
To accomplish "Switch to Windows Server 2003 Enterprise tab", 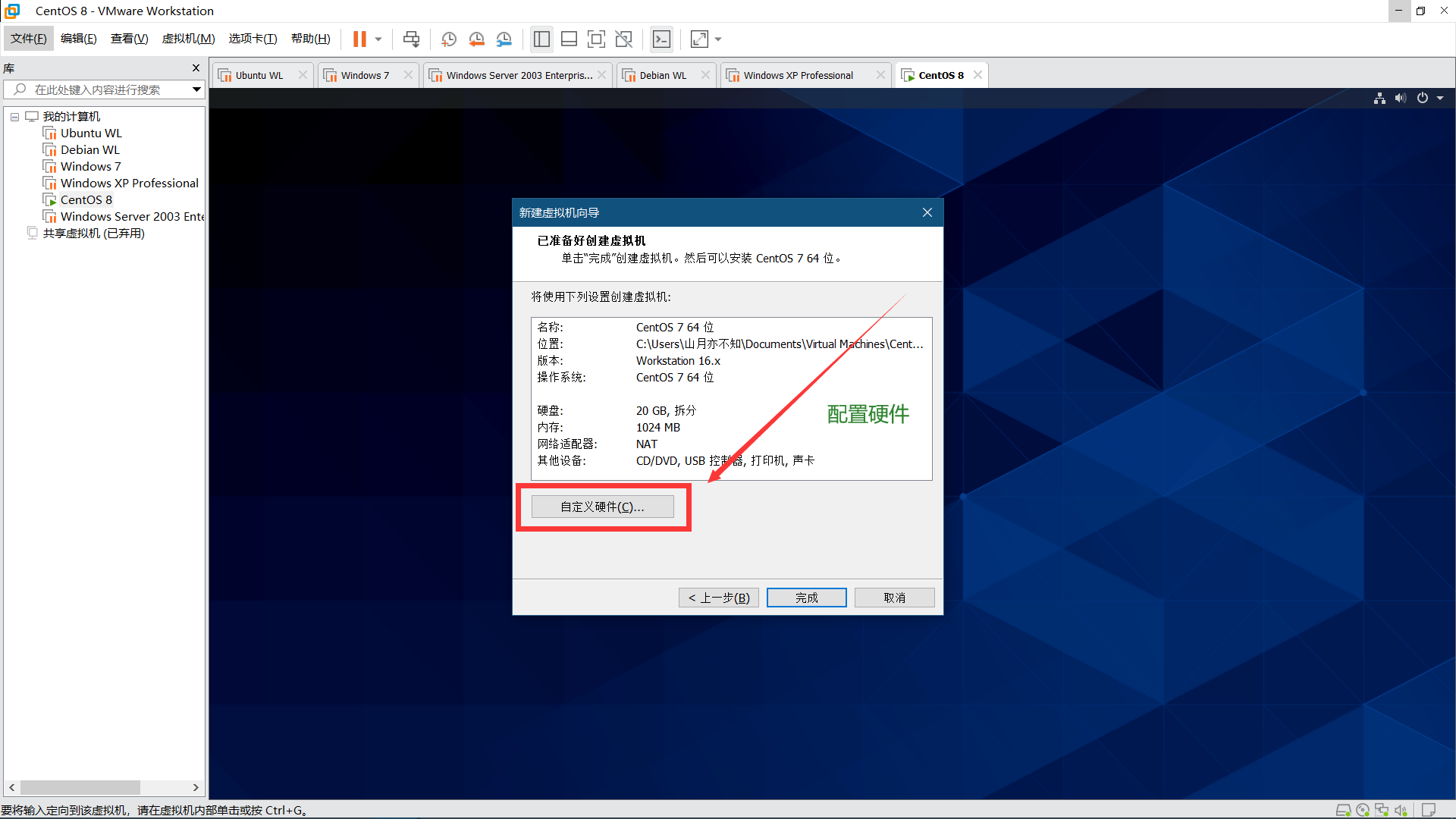I will 519,75.
